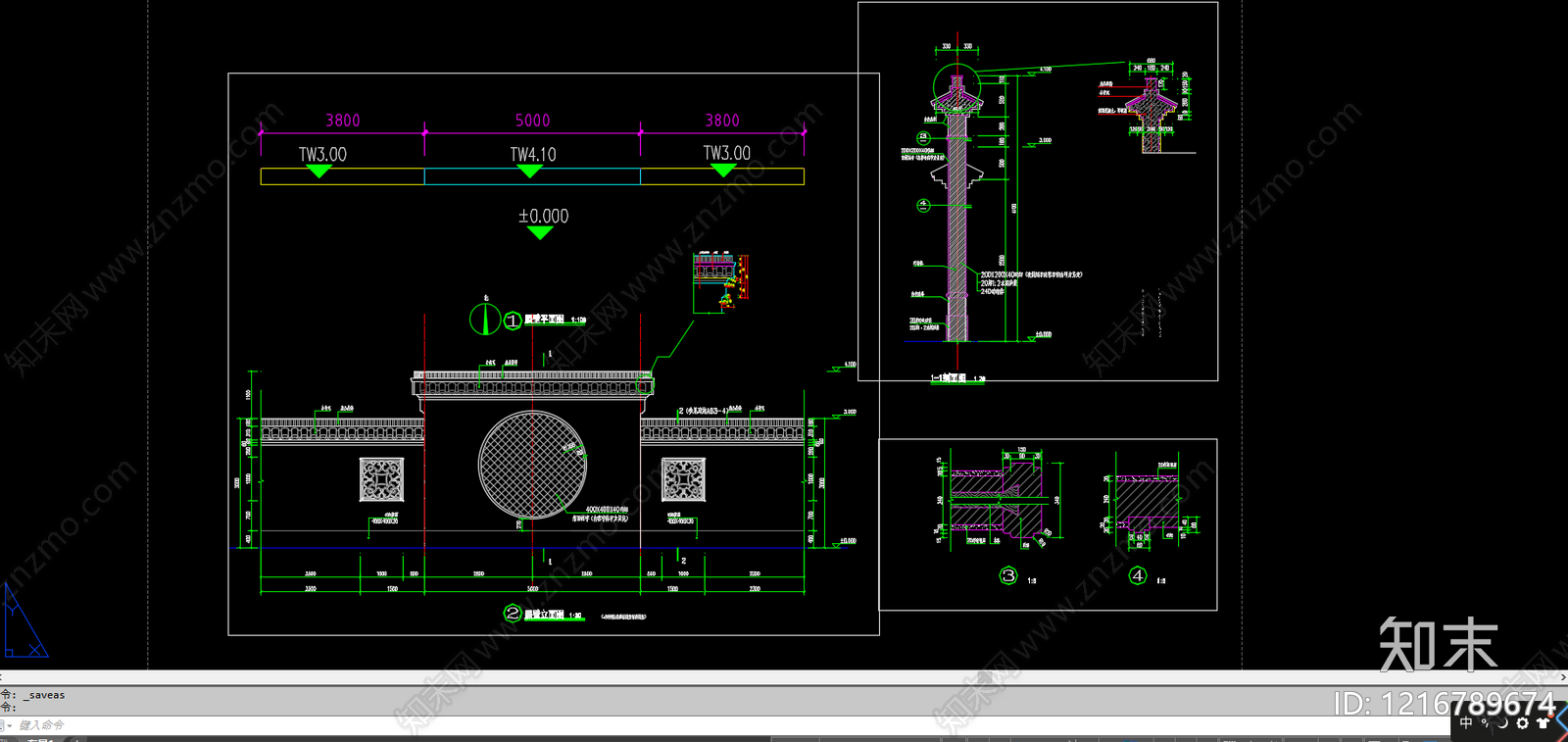Select the detail number 2 marker
1568x742 pixels.
click(513, 614)
